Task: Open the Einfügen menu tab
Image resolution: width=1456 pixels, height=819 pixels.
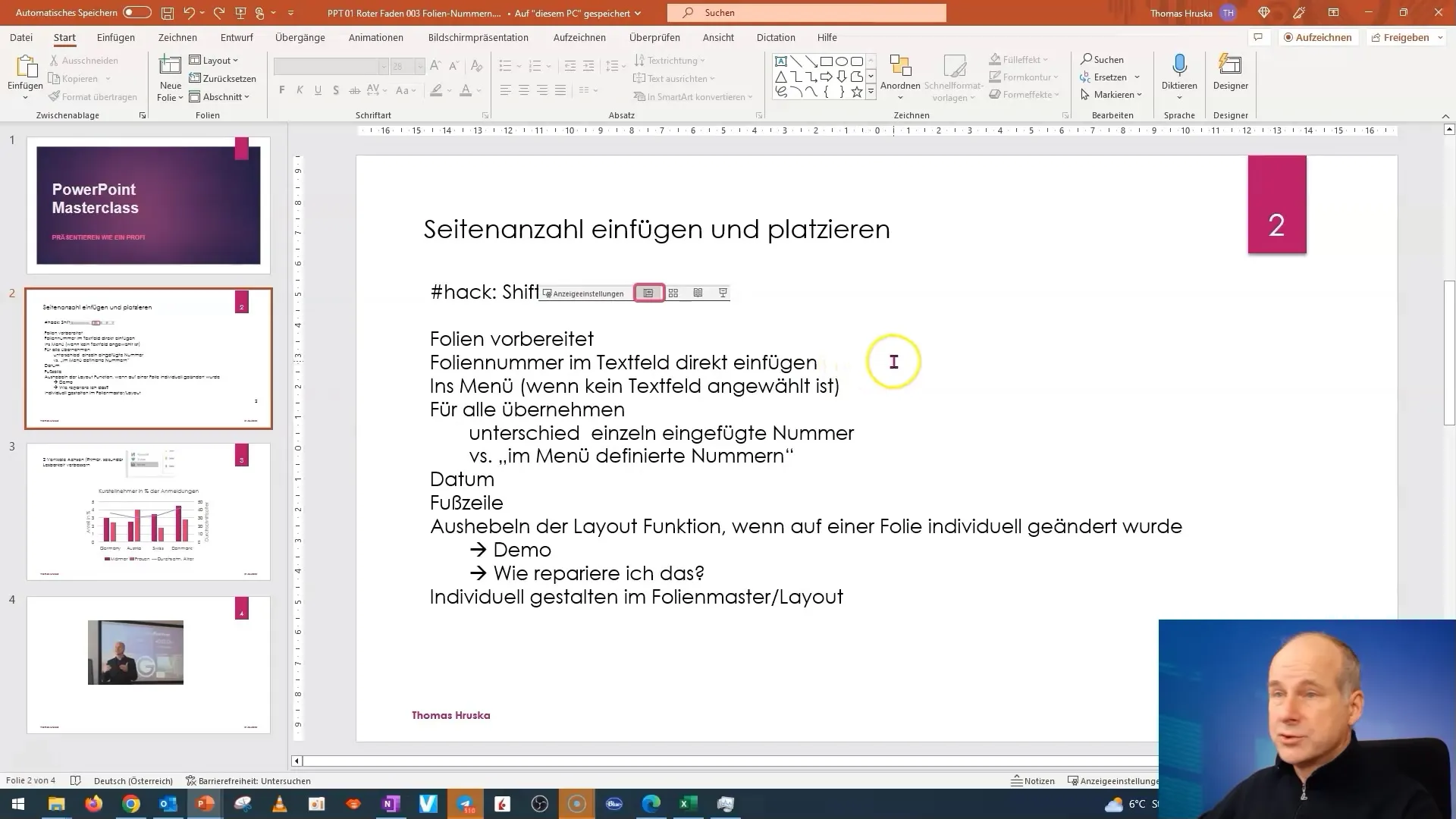Action: click(x=115, y=37)
